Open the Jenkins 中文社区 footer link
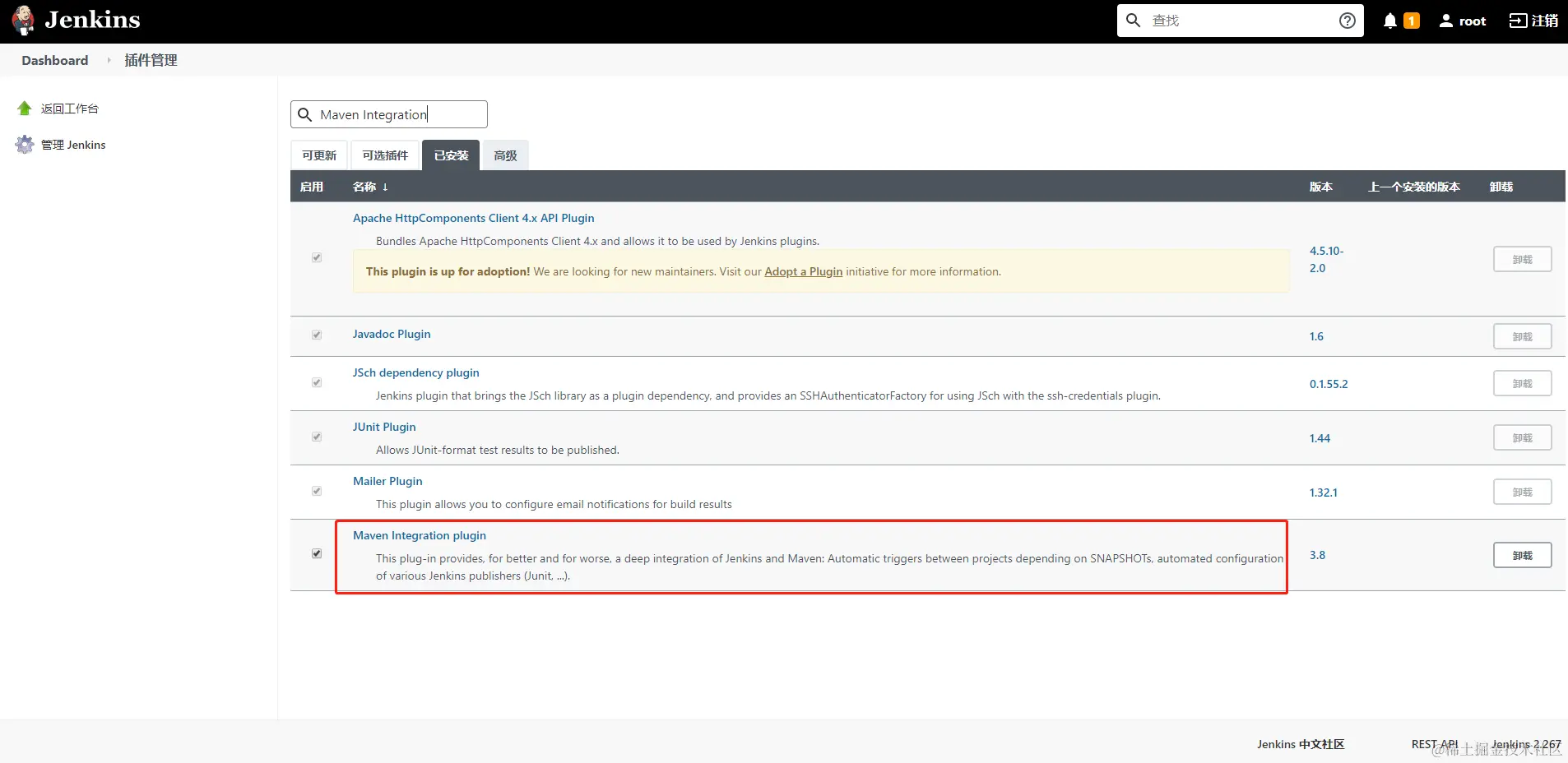The height and width of the screenshot is (763, 1568). coord(1301,744)
